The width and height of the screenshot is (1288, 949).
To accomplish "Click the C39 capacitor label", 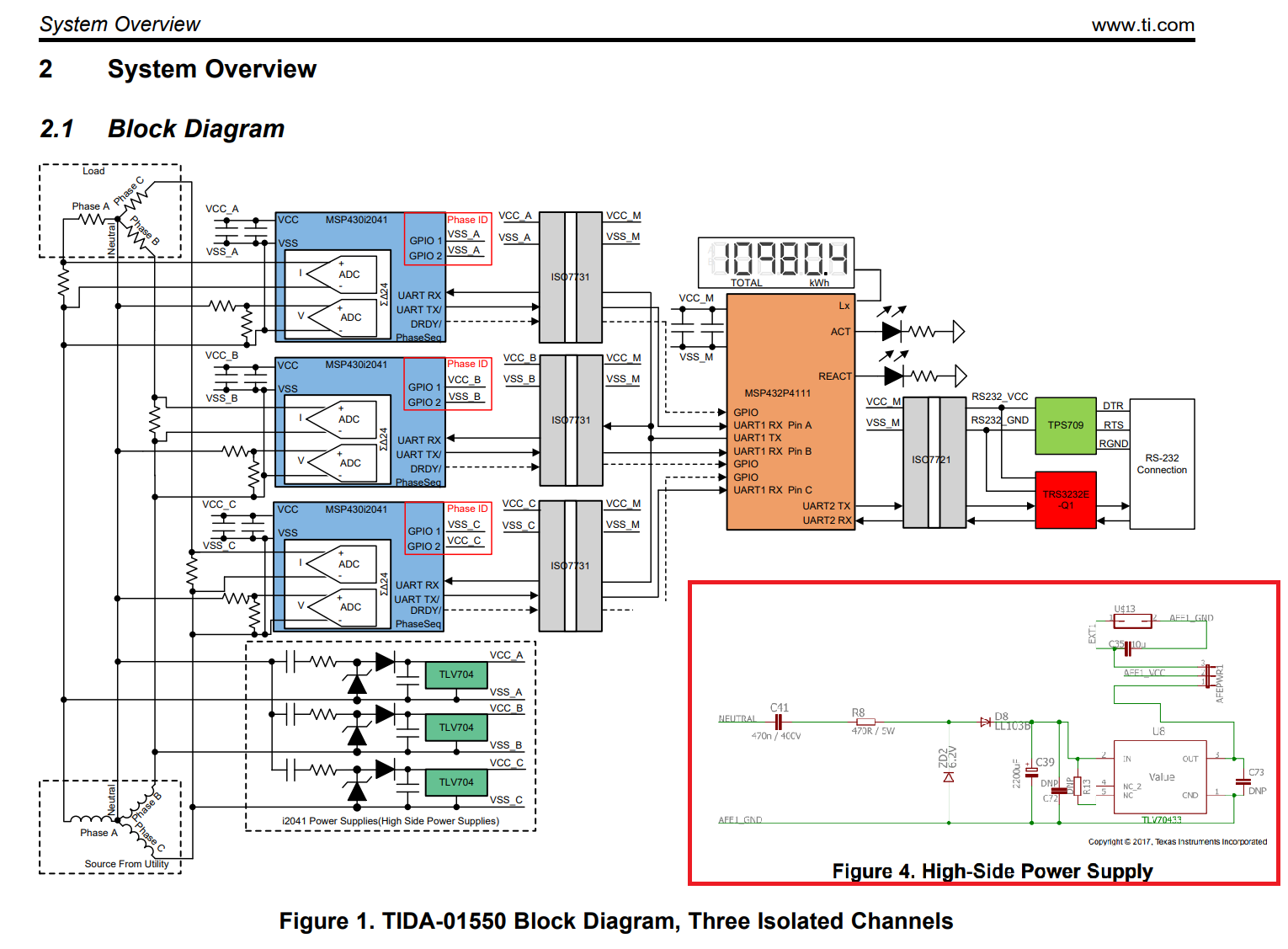I will pyautogui.click(x=1045, y=762).
